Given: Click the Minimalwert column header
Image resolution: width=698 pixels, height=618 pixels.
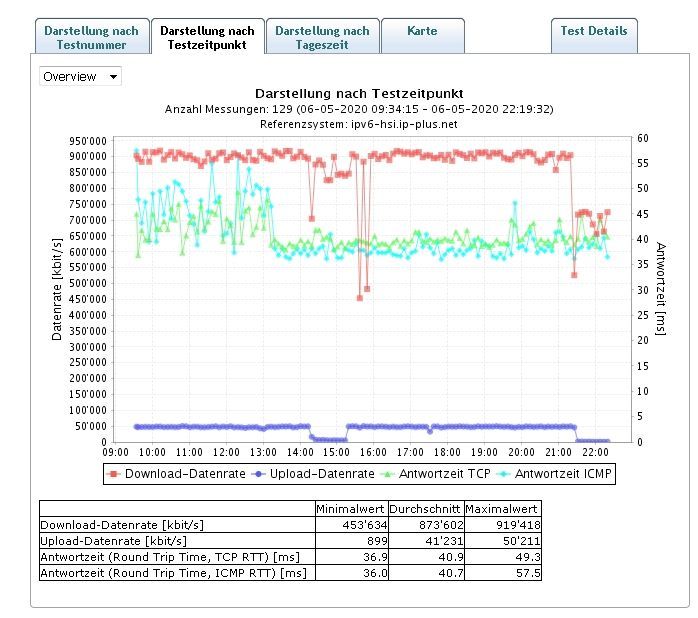Looking at the screenshot, I should (352, 508).
